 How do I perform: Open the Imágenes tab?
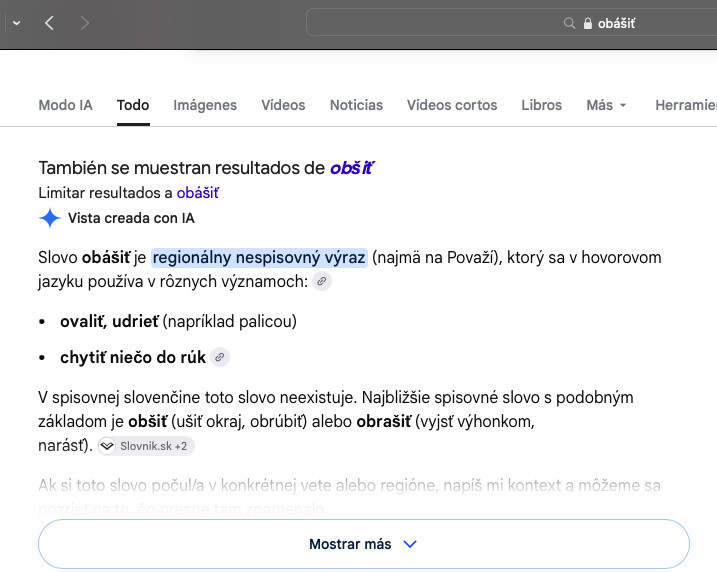point(205,105)
